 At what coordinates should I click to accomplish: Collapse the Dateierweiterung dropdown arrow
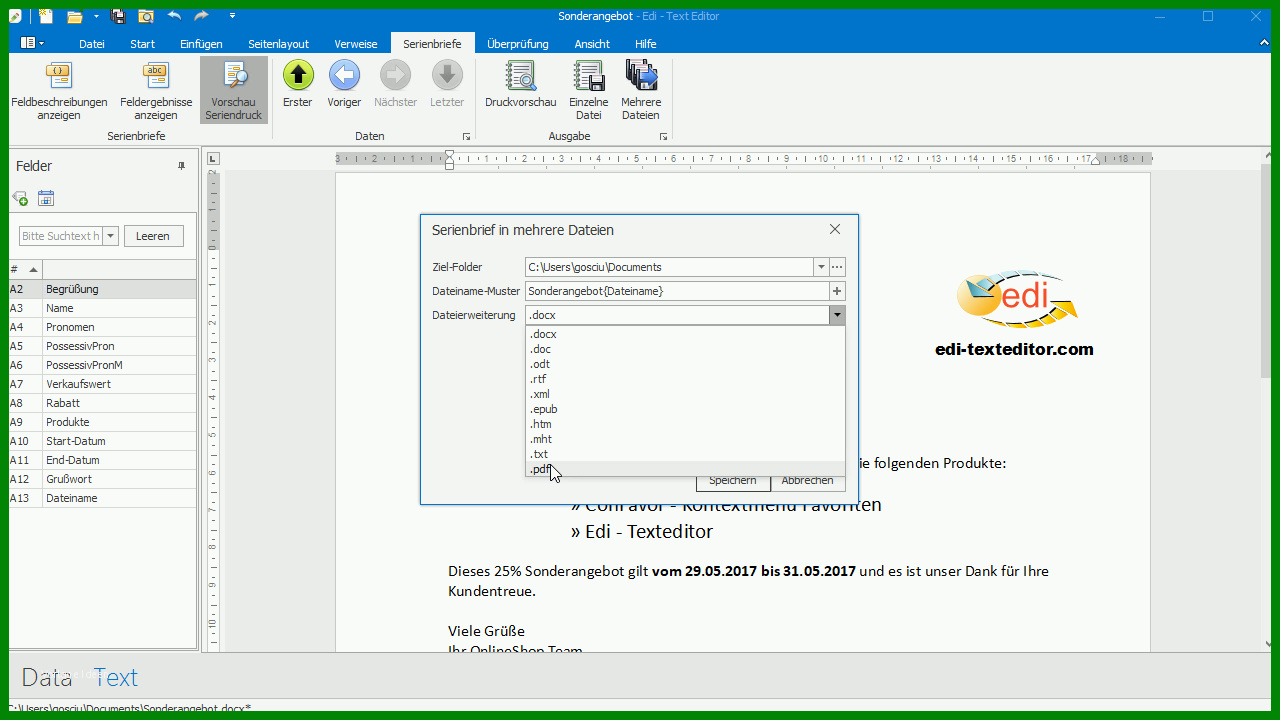coord(837,315)
